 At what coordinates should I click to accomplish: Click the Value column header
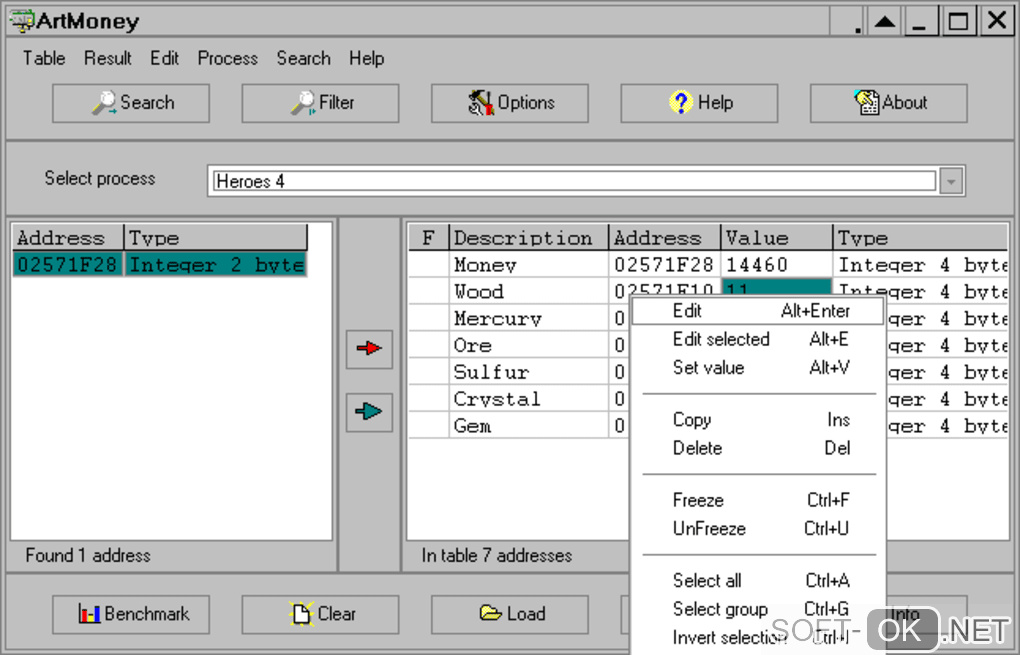pyautogui.click(x=776, y=237)
